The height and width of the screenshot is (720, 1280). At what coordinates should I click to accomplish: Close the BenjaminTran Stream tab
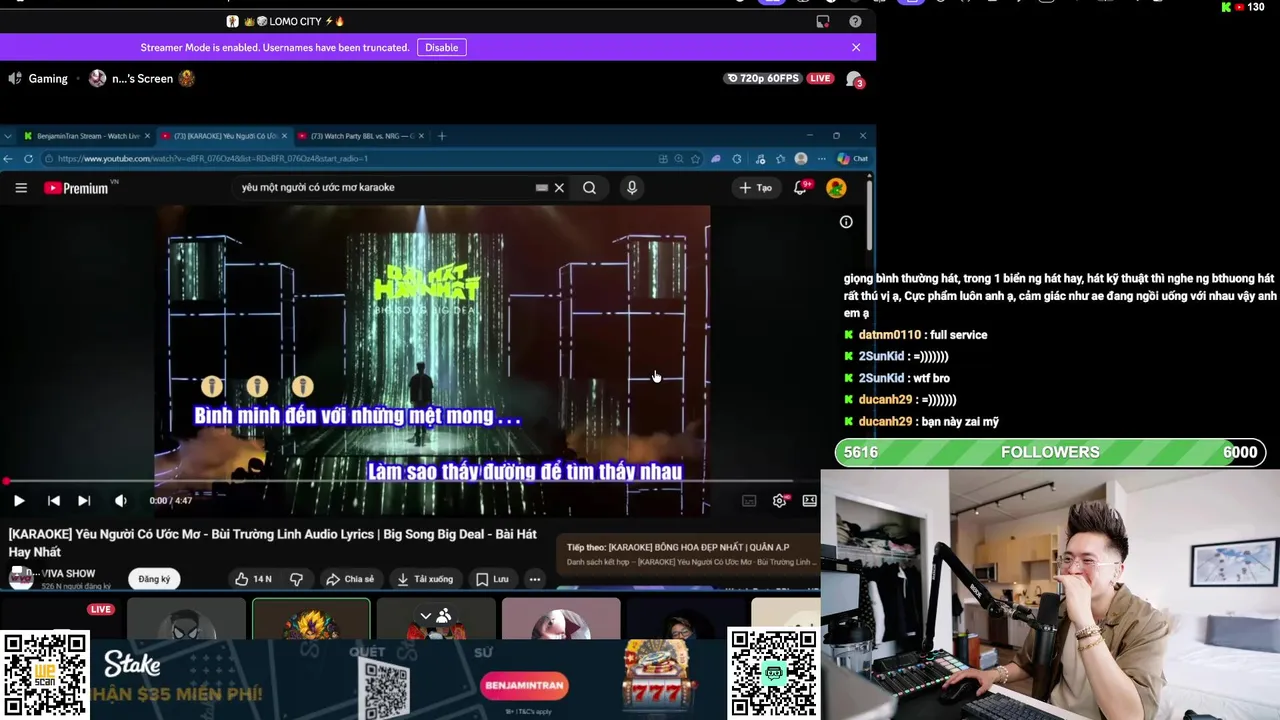tap(147, 136)
